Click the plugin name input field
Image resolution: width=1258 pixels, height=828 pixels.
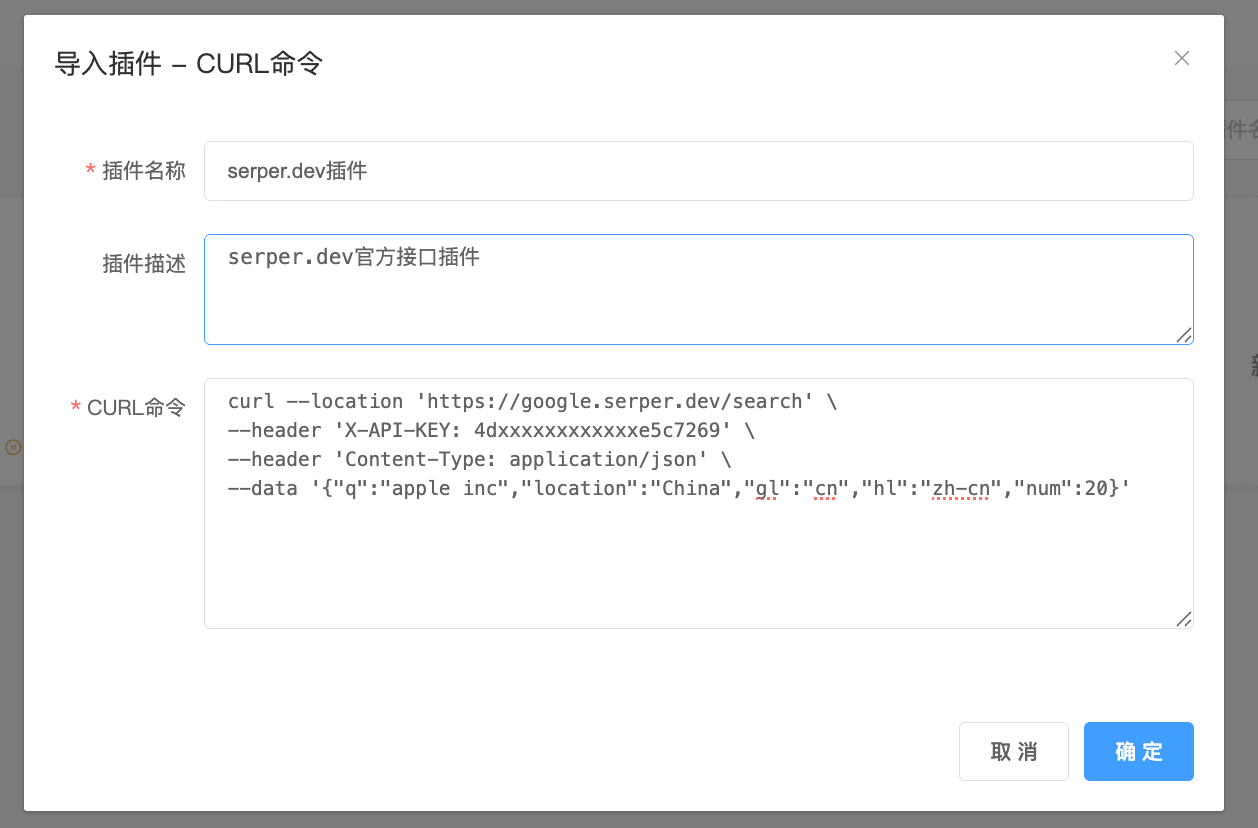698,171
